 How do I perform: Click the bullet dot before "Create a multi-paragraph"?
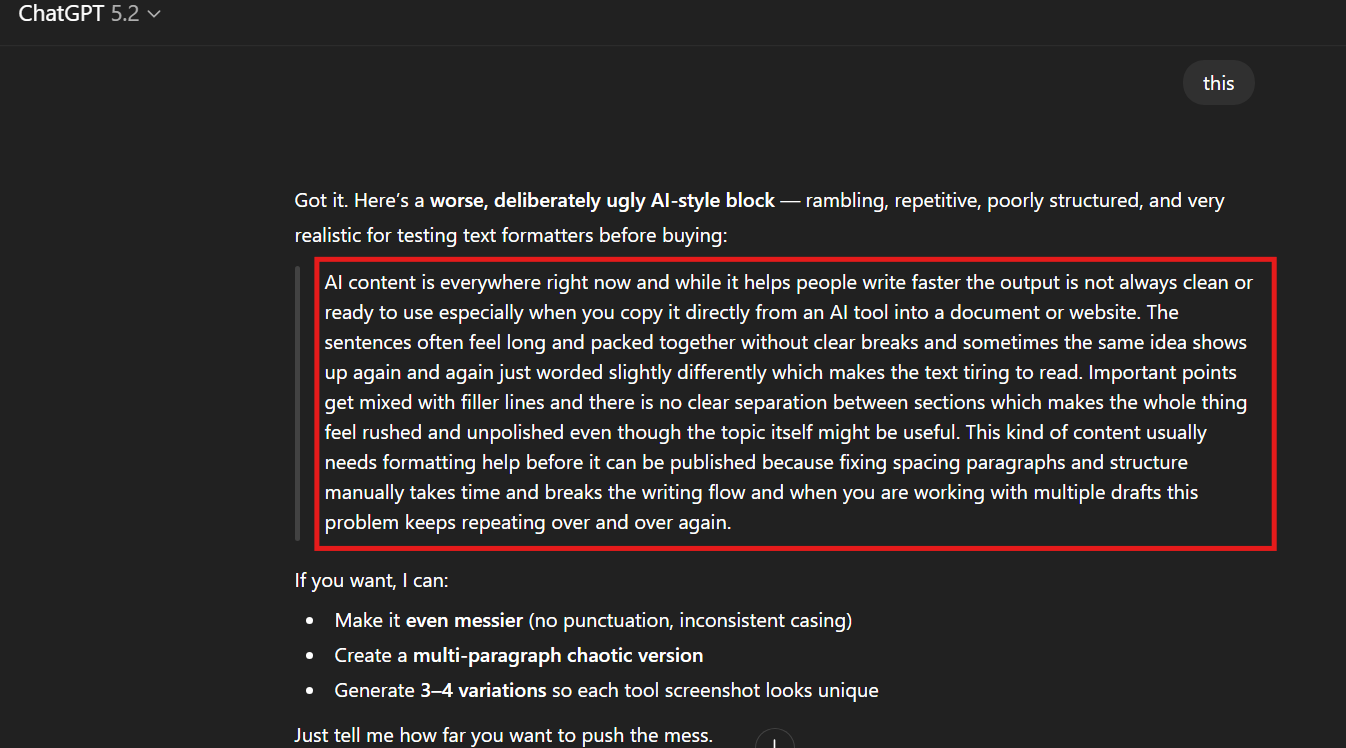[310, 656]
